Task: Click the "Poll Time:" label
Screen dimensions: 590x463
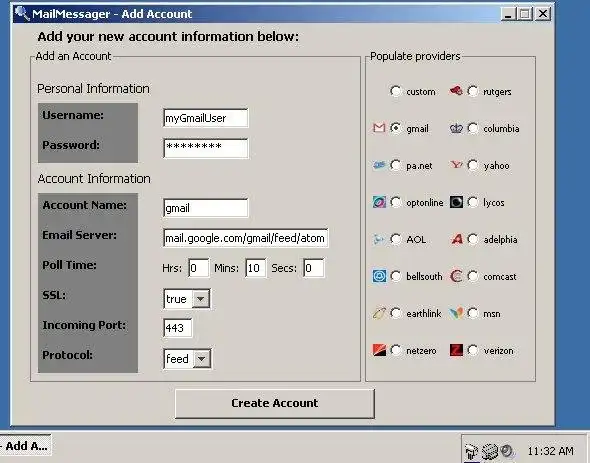Action: (69, 265)
